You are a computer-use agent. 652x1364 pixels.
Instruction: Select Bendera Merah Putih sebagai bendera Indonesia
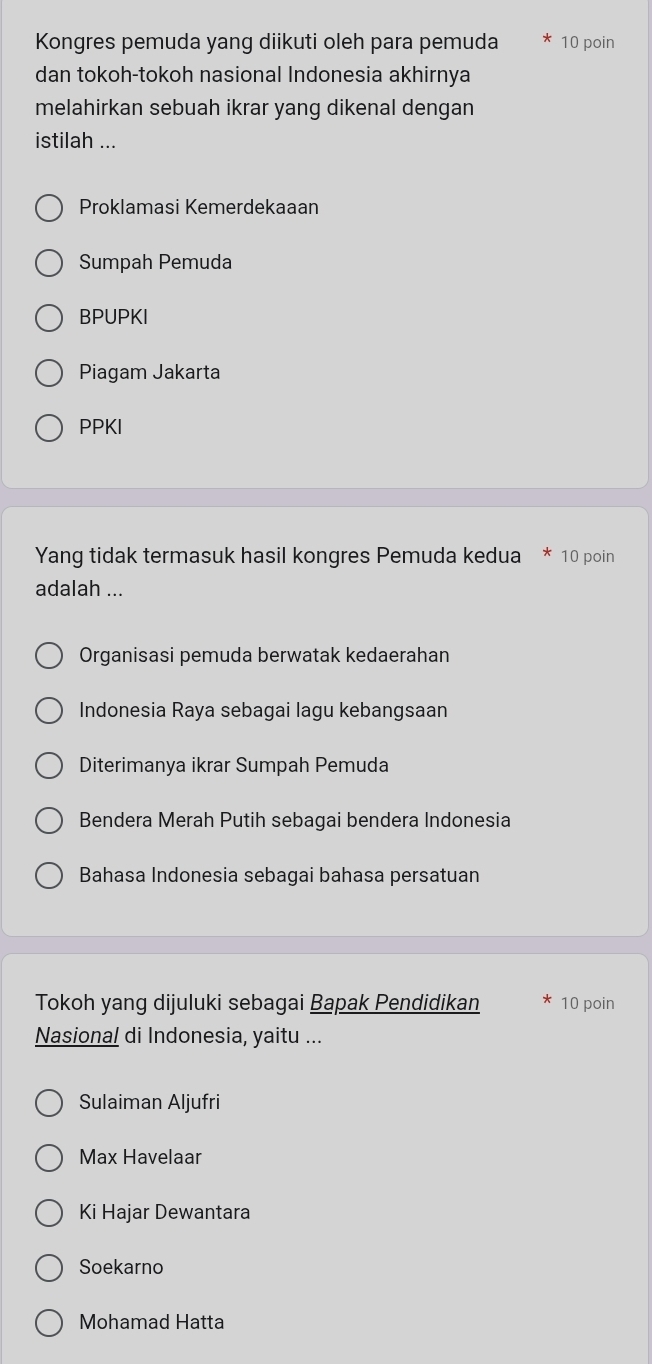coord(48,821)
